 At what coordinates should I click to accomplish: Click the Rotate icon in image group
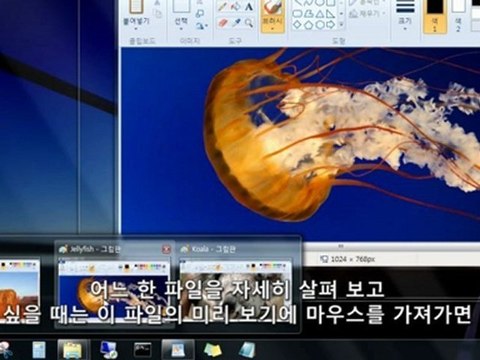tap(199, 25)
